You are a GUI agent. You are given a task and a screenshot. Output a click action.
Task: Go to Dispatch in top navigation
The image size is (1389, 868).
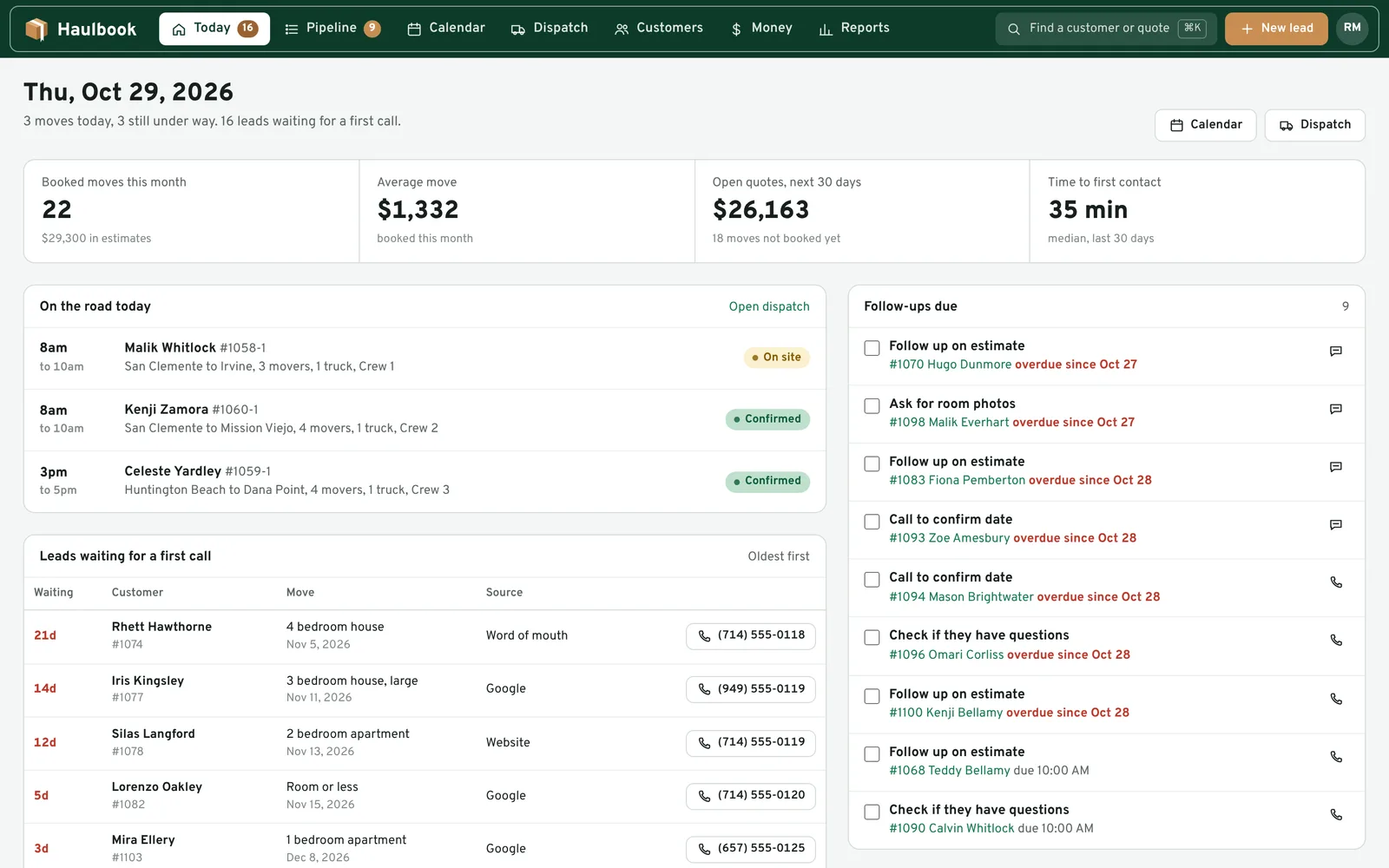(550, 29)
